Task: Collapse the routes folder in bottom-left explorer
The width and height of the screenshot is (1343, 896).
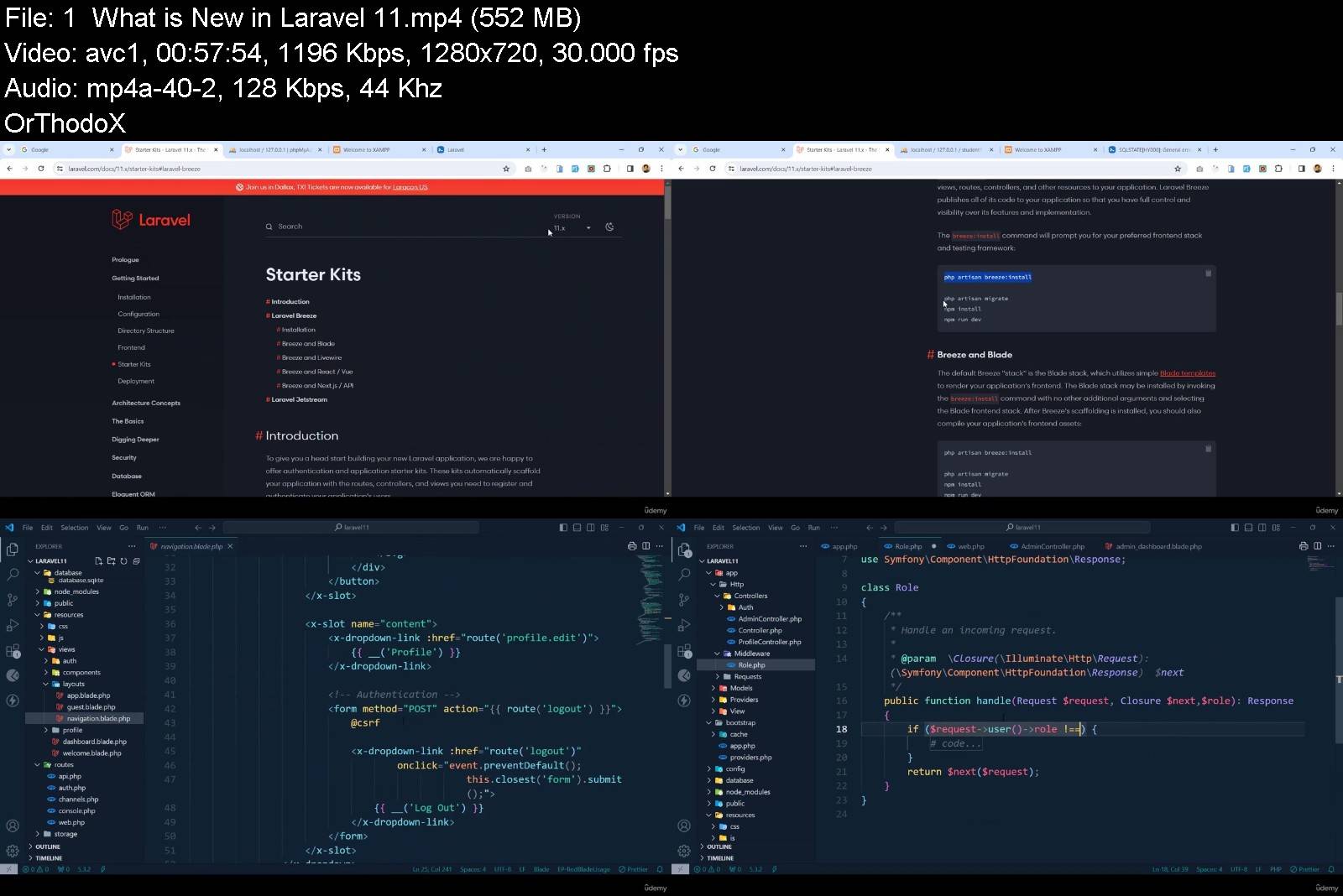Action: 37,764
